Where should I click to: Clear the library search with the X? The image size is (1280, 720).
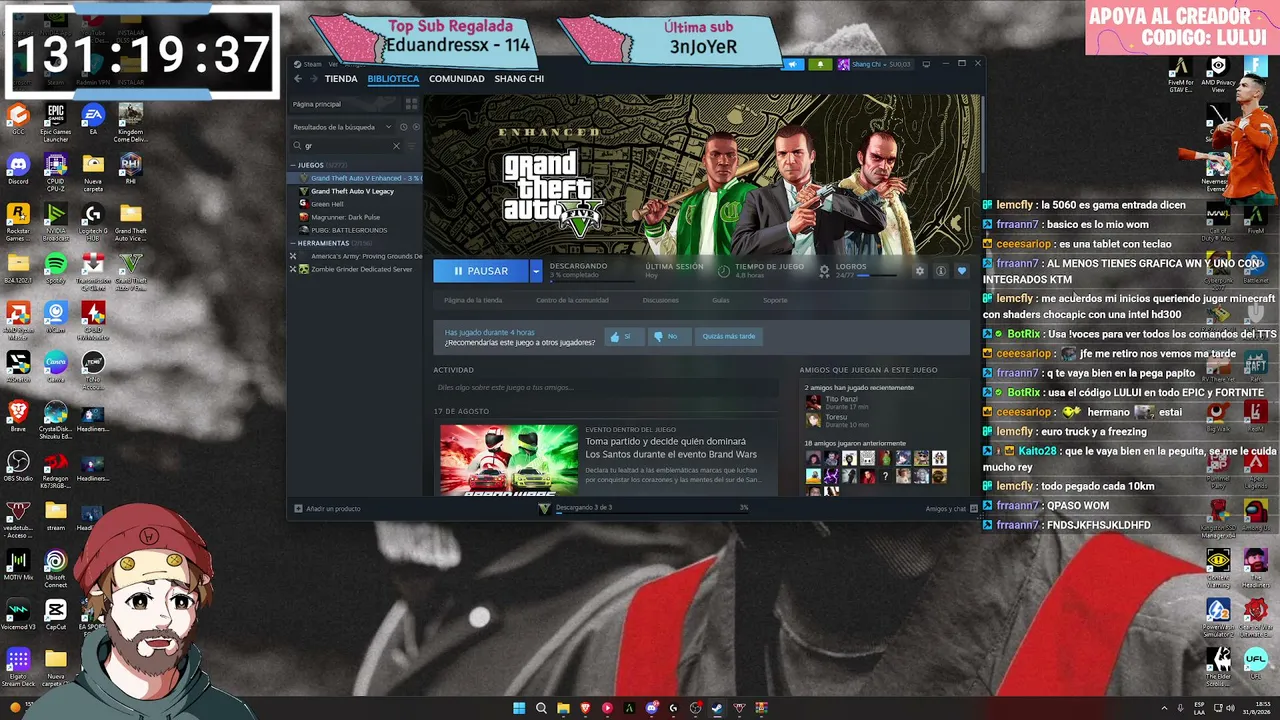coord(396,146)
